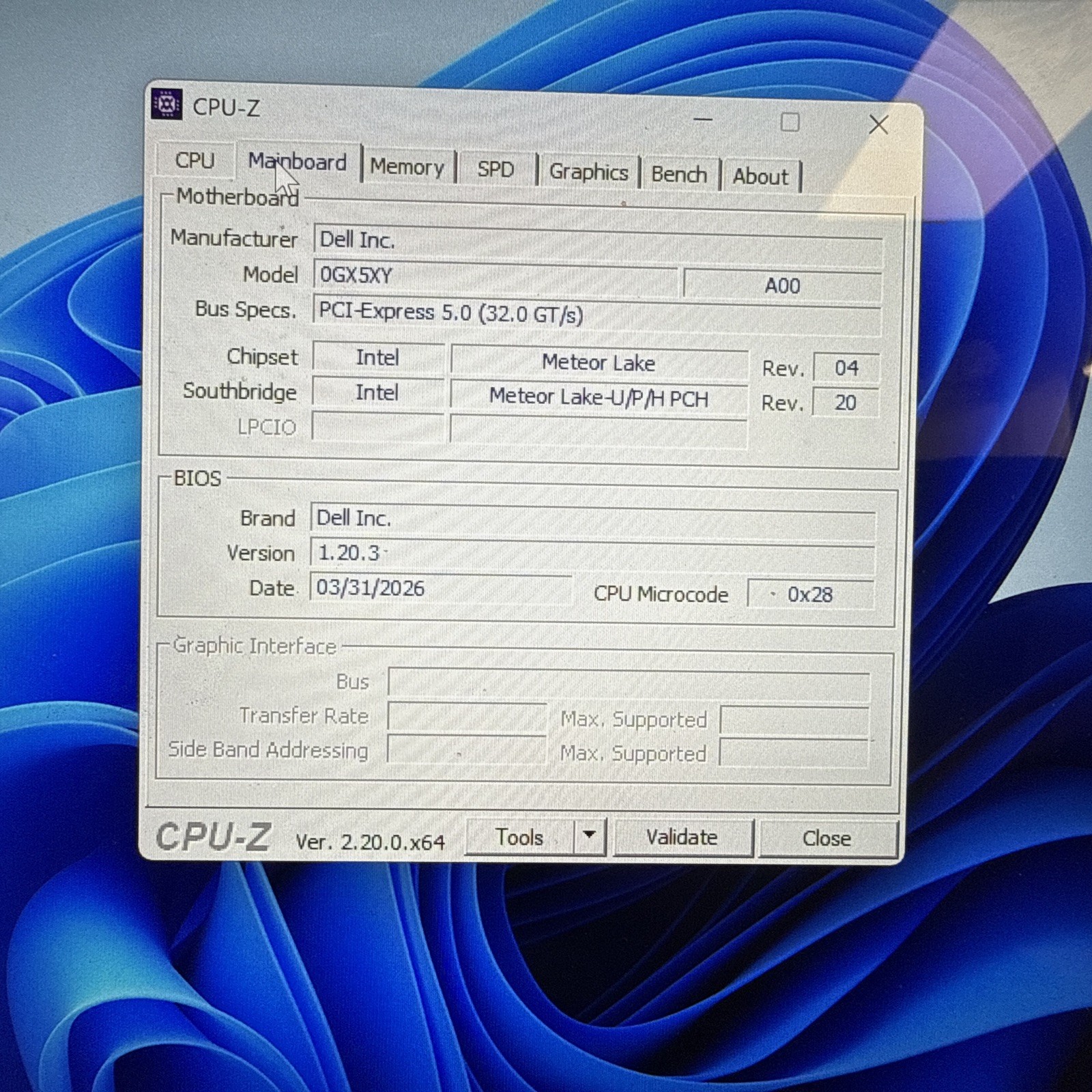This screenshot has height=1092, width=1092.
Task: Click the empty Side Band Addressing field
Action: click(x=466, y=750)
